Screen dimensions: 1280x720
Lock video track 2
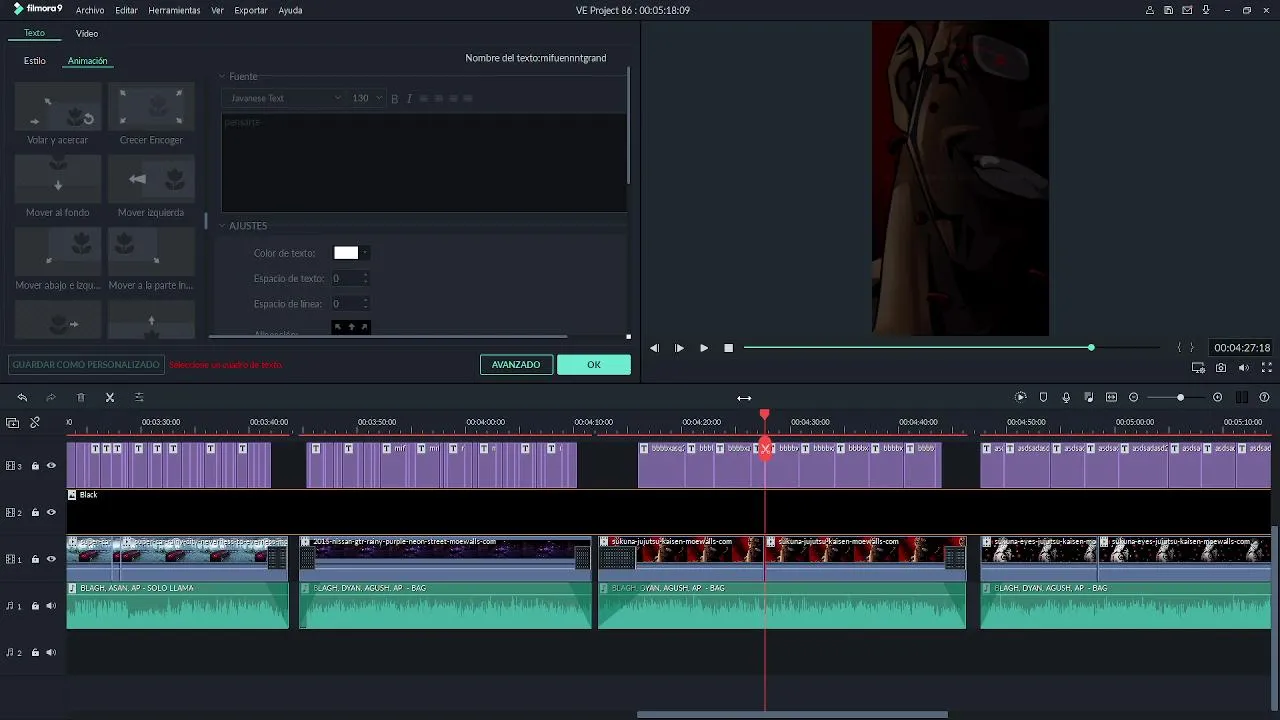click(35, 513)
